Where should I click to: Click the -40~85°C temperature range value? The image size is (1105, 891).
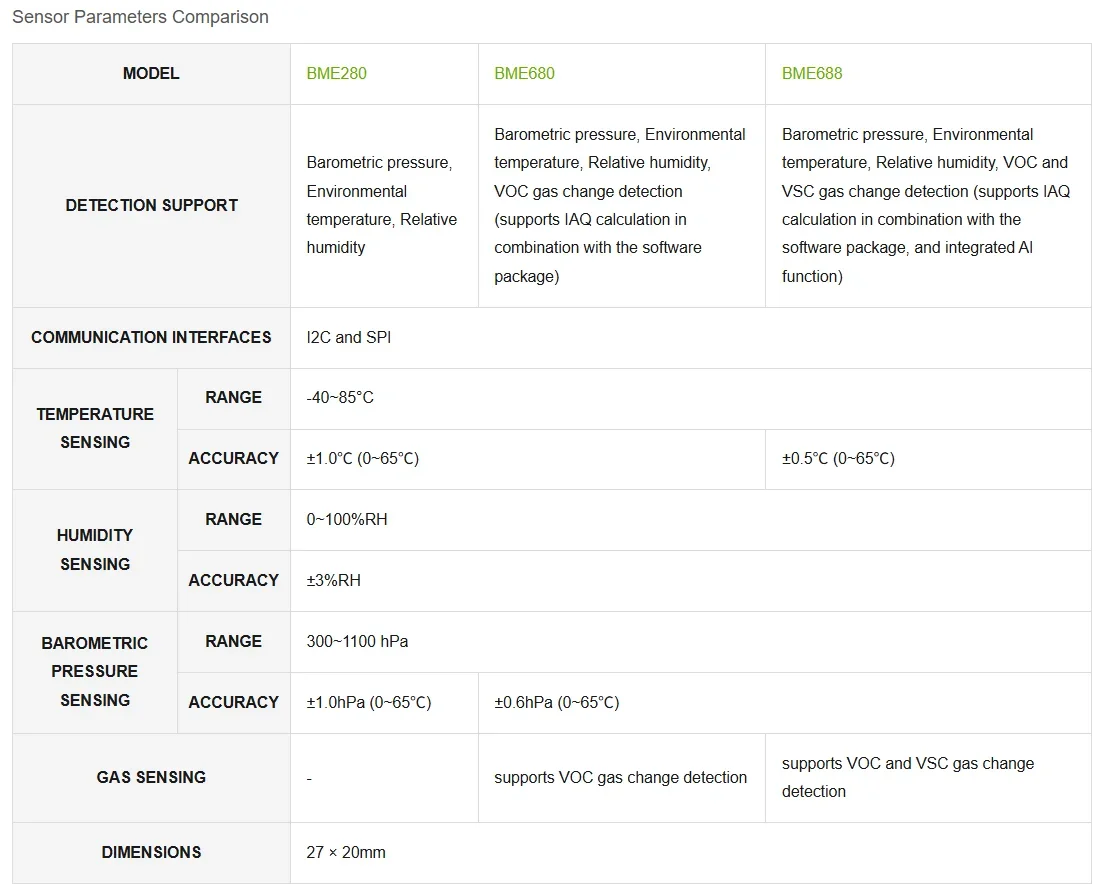point(340,398)
